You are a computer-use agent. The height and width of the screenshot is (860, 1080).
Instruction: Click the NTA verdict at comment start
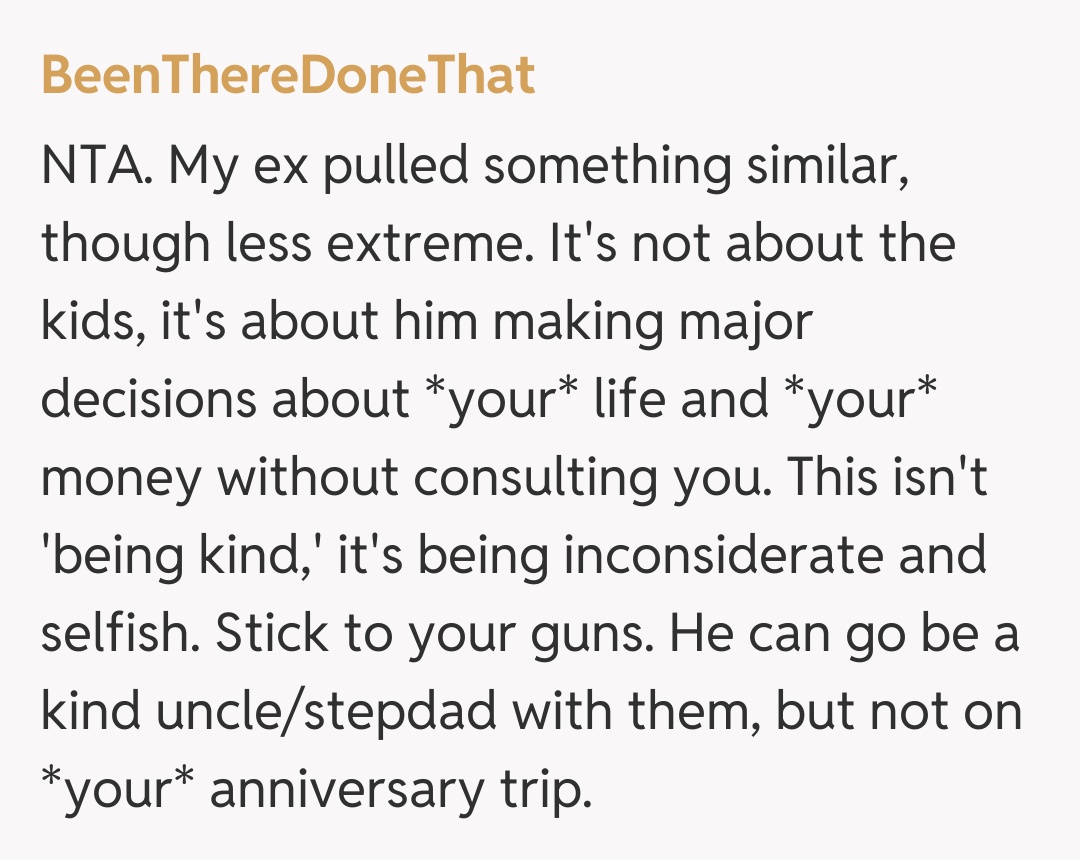tap(96, 166)
